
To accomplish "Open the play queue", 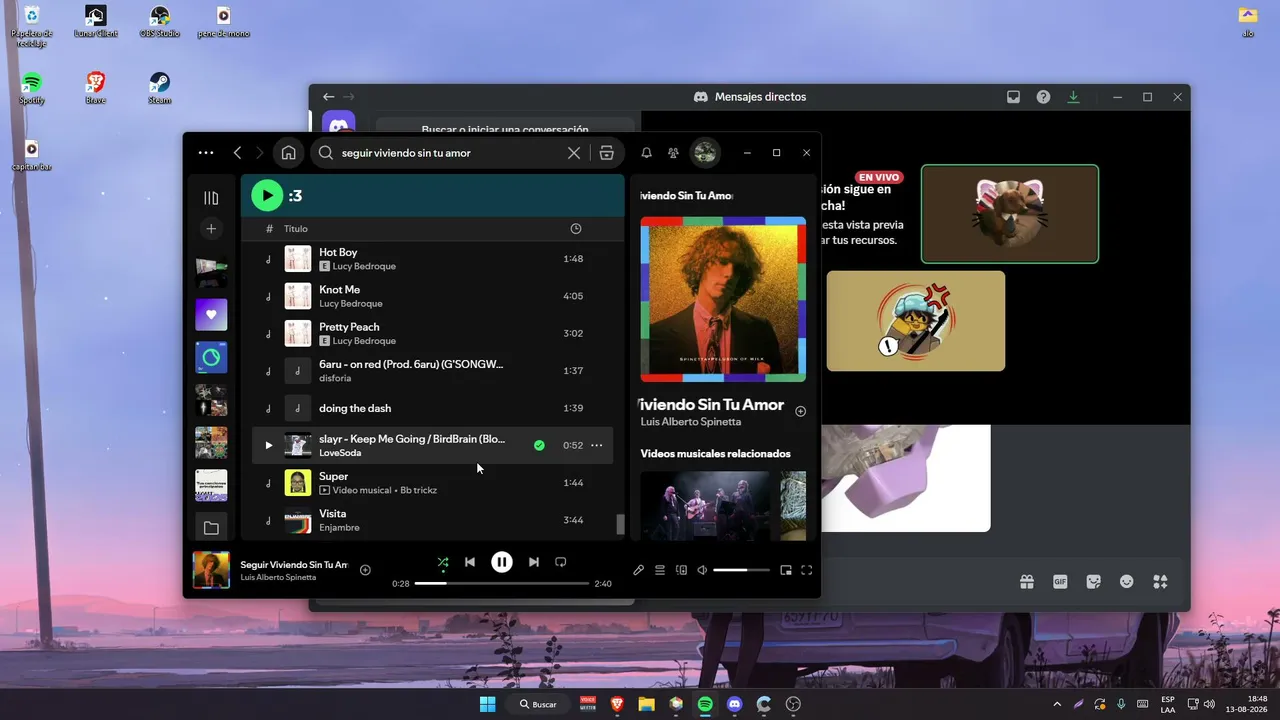I will coord(660,570).
